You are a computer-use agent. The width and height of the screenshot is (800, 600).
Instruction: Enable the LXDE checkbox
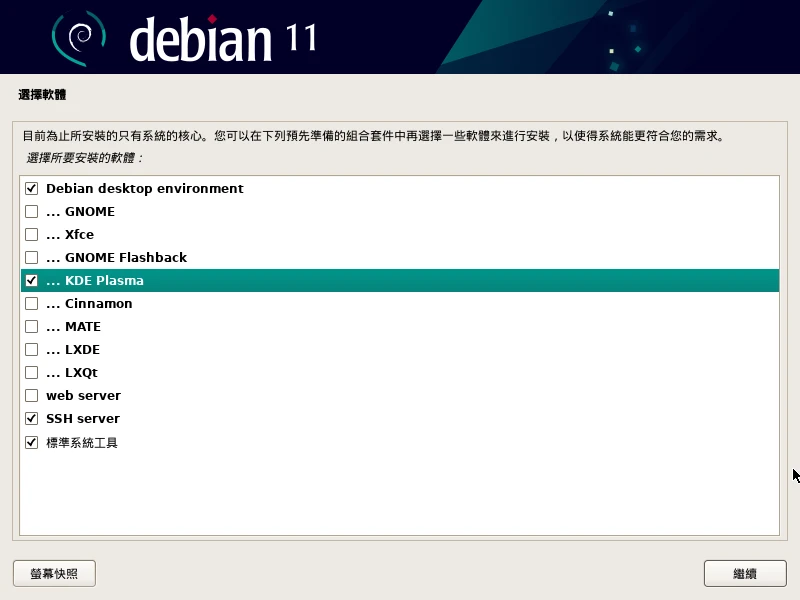coord(31,350)
